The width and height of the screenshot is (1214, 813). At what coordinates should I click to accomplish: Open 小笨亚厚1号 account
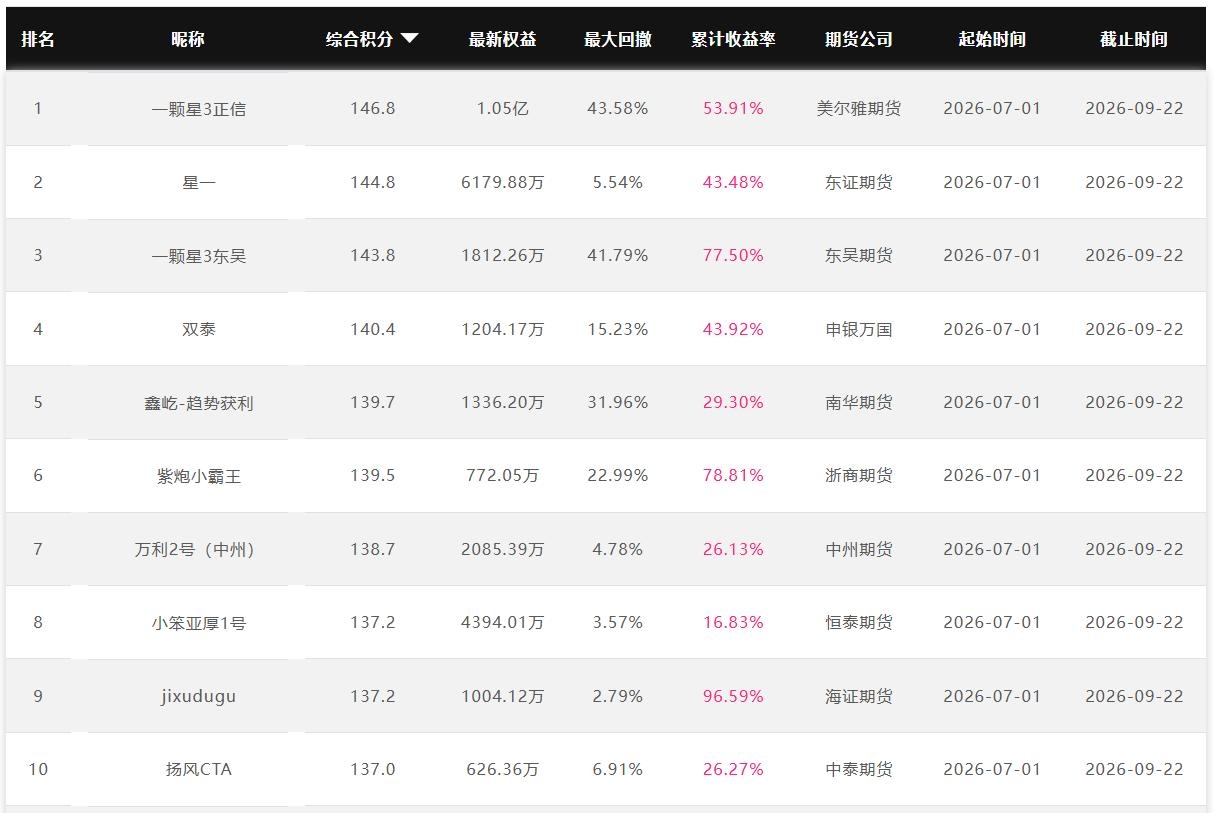coord(199,623)
